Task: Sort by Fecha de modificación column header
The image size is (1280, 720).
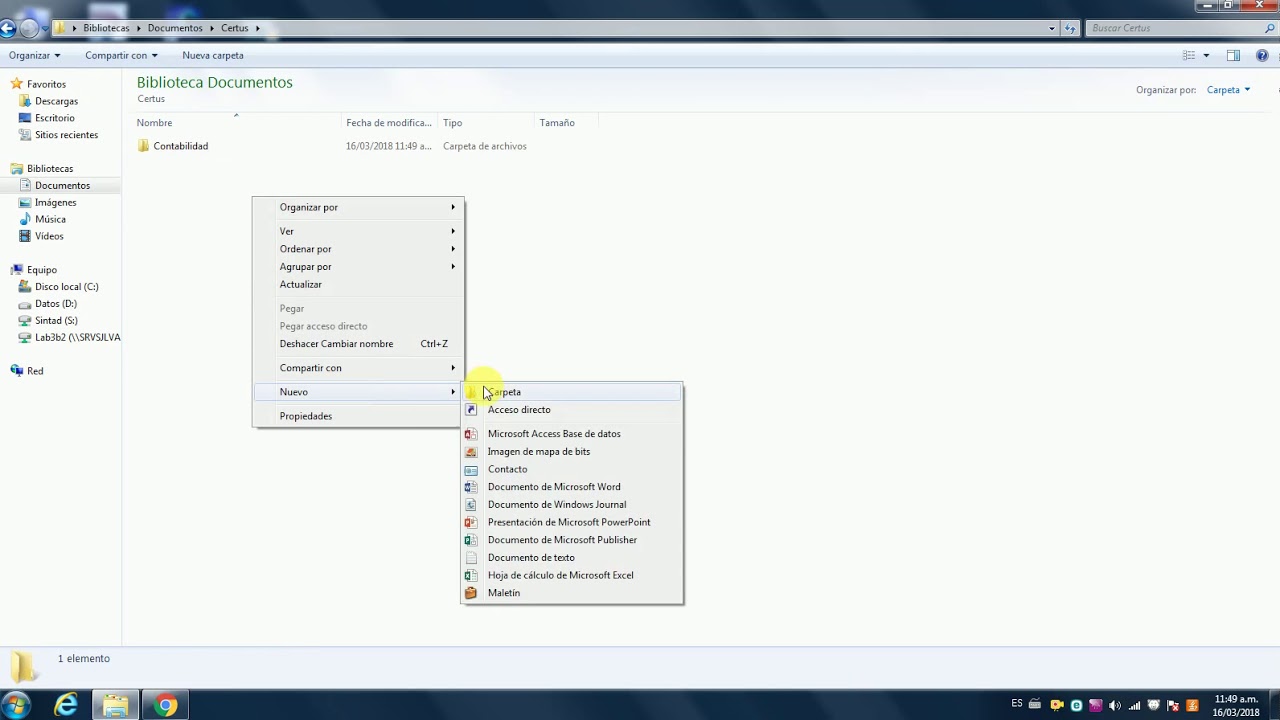Action: pos(390,123)
